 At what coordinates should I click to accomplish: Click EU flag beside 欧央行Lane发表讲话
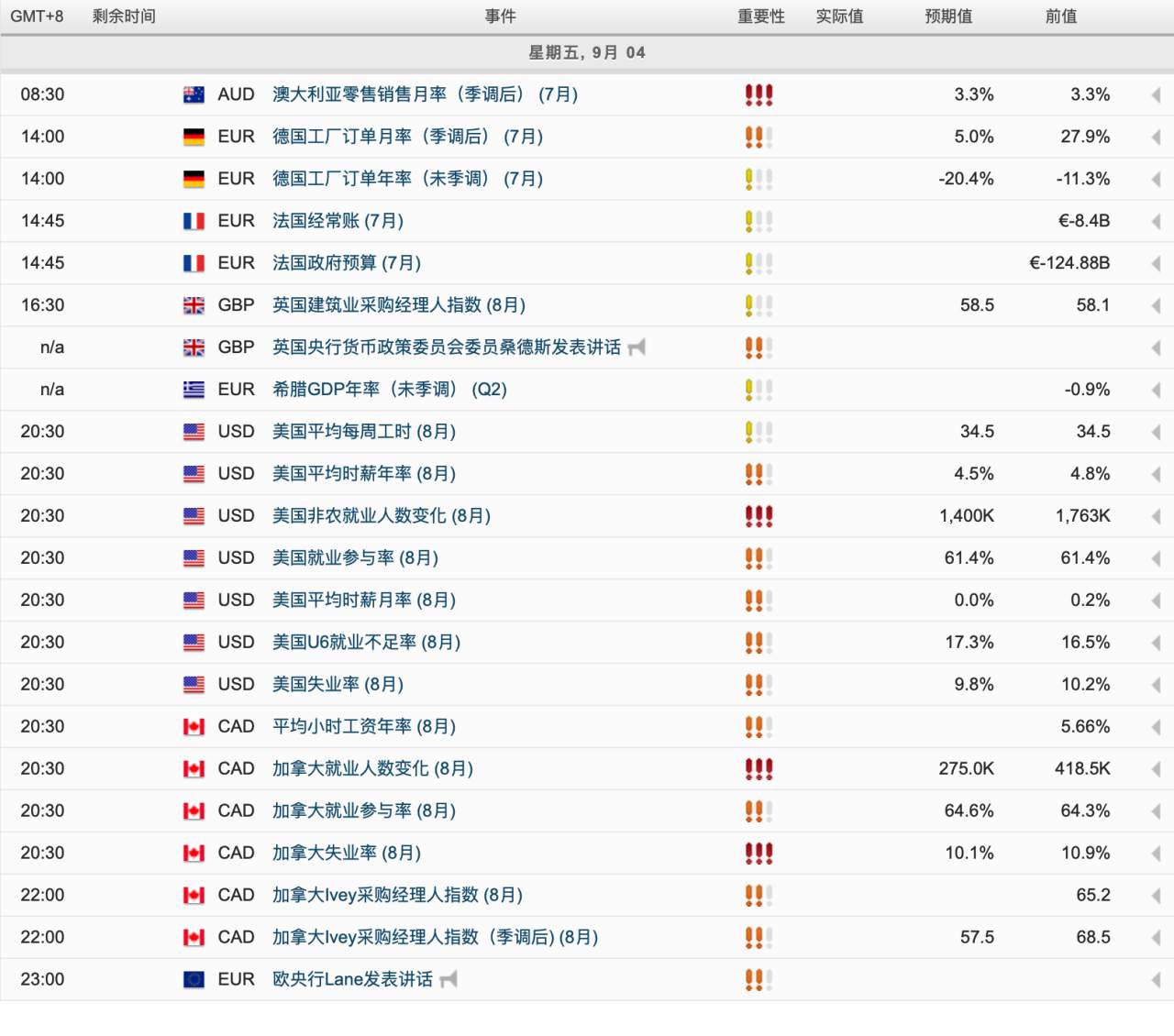(x=194, y=980)
